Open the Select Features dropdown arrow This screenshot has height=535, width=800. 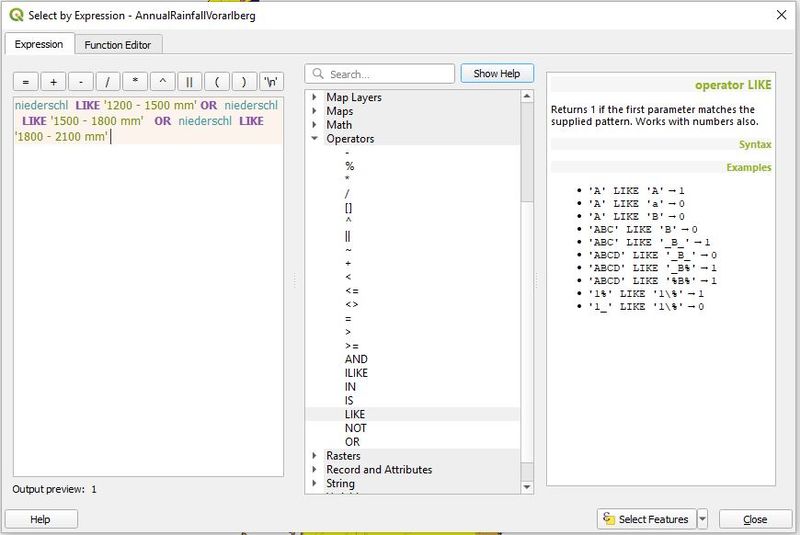point(702,519)
